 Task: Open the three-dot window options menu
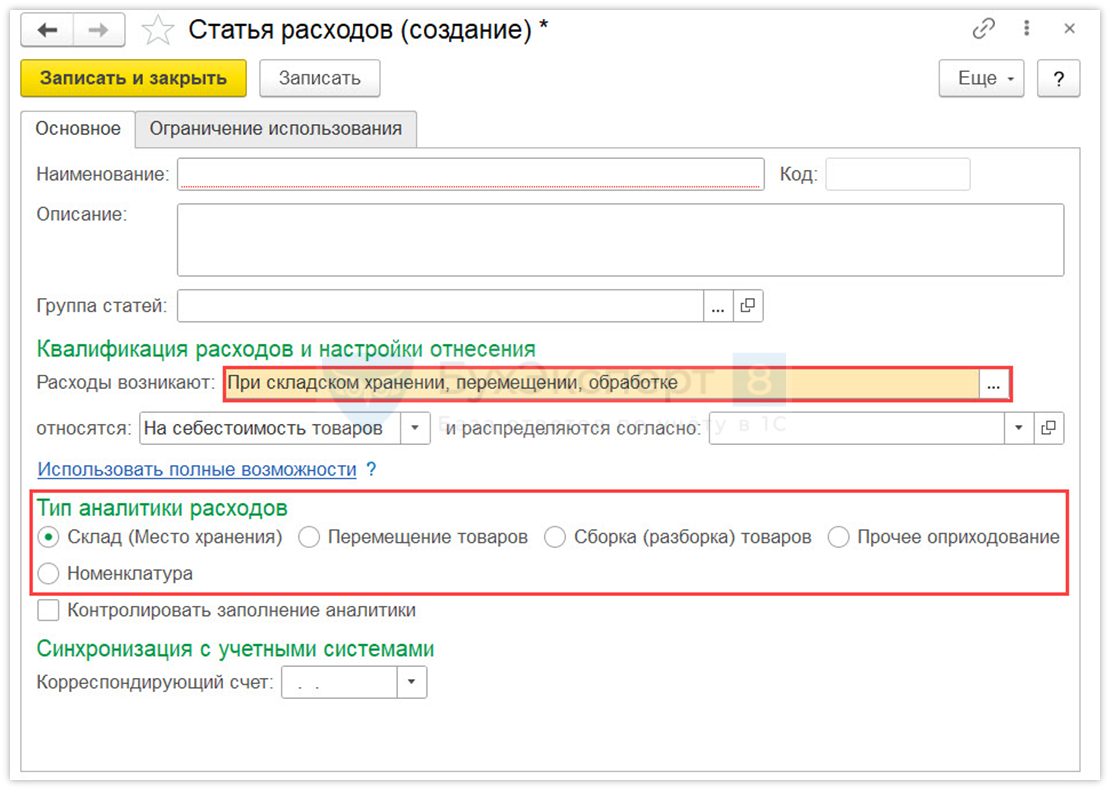click(1026, 28)
